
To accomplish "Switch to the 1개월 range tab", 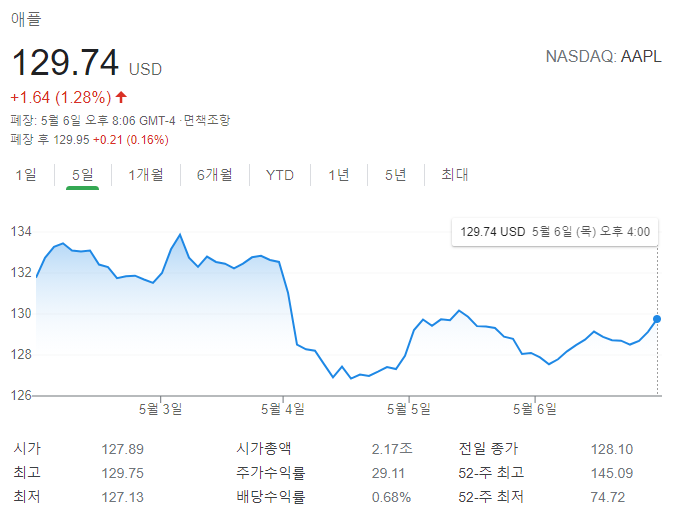I will (x=146, y=175).
